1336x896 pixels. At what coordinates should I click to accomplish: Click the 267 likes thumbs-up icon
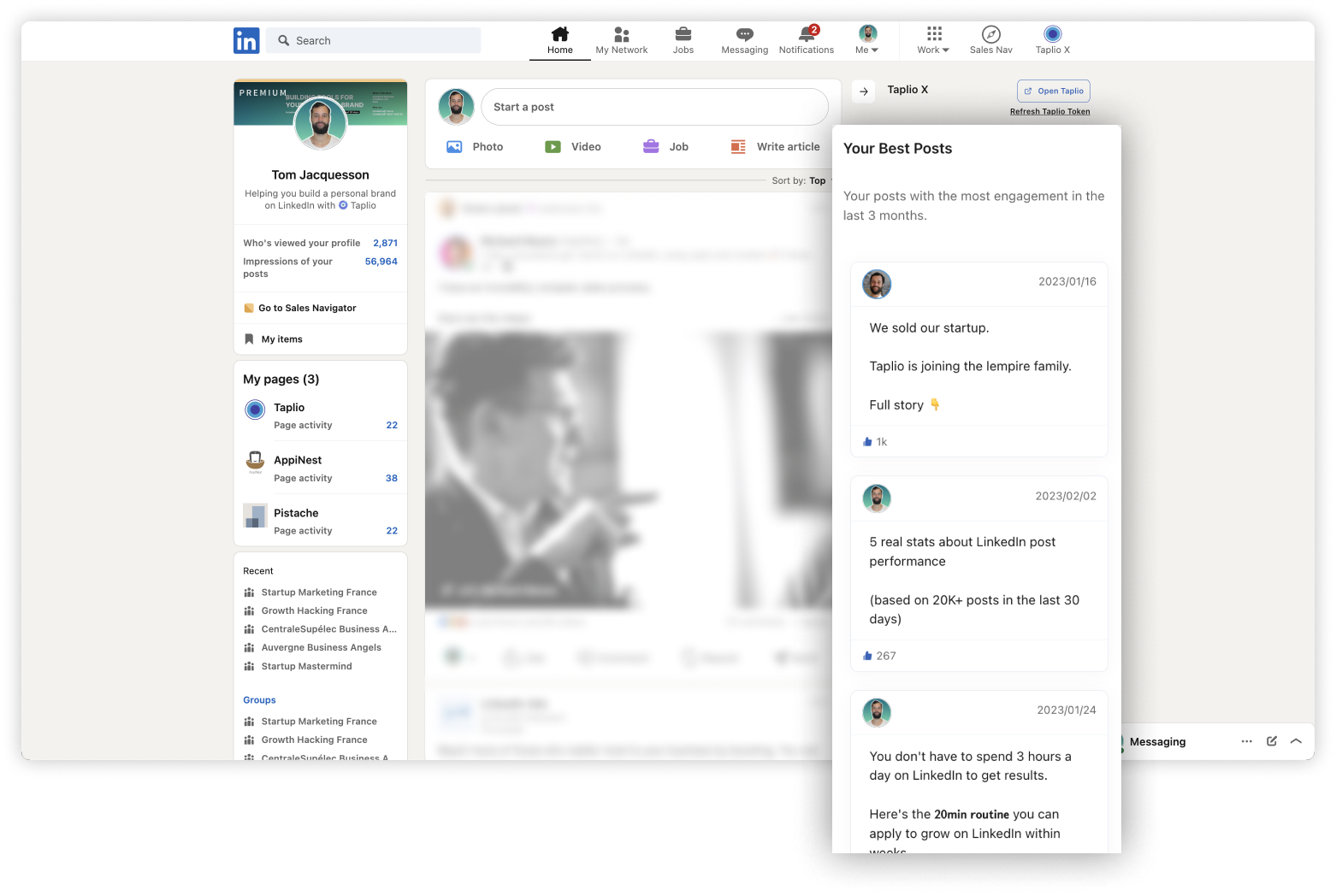click(x=867, y=656)
